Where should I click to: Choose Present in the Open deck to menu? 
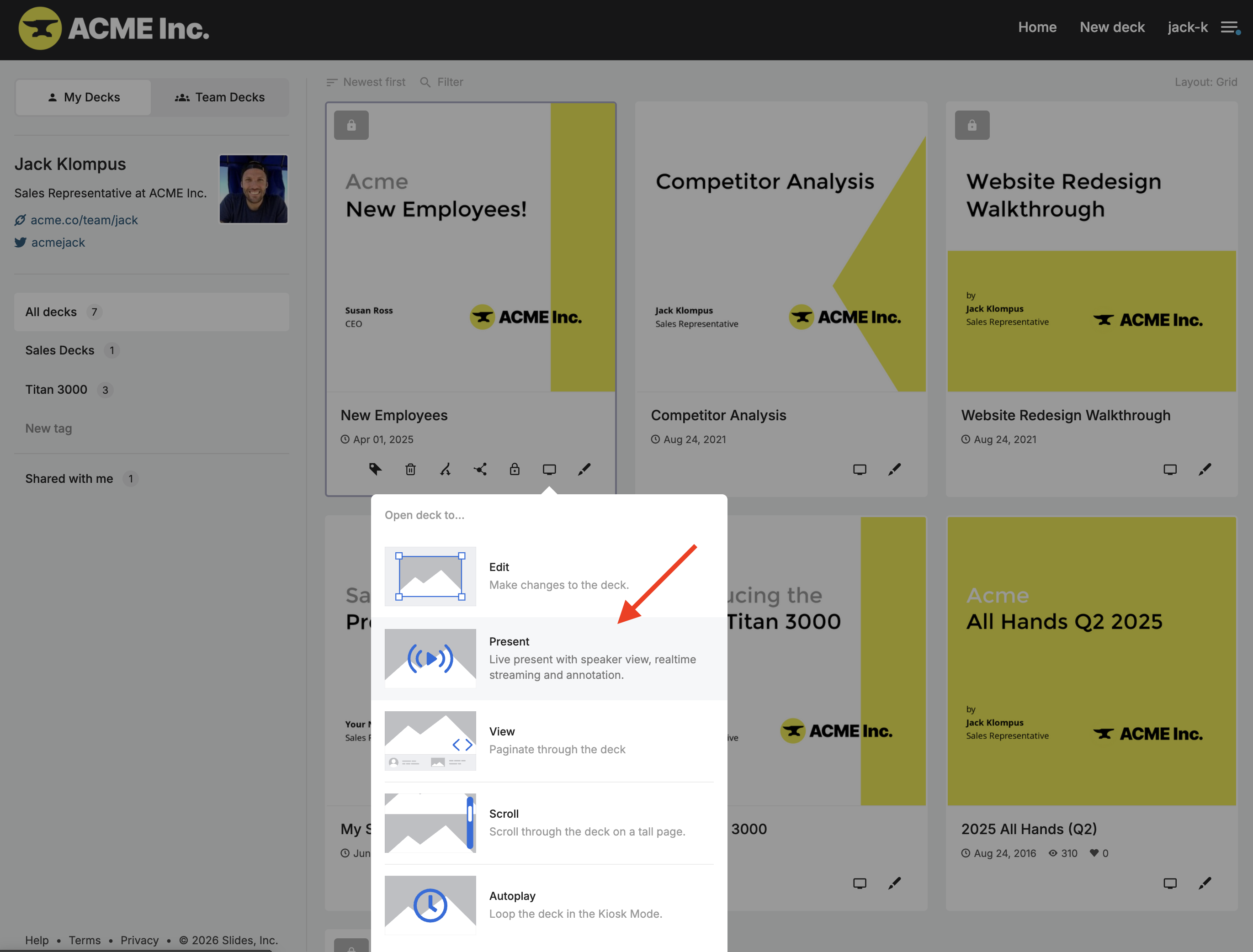click(549, 658)
